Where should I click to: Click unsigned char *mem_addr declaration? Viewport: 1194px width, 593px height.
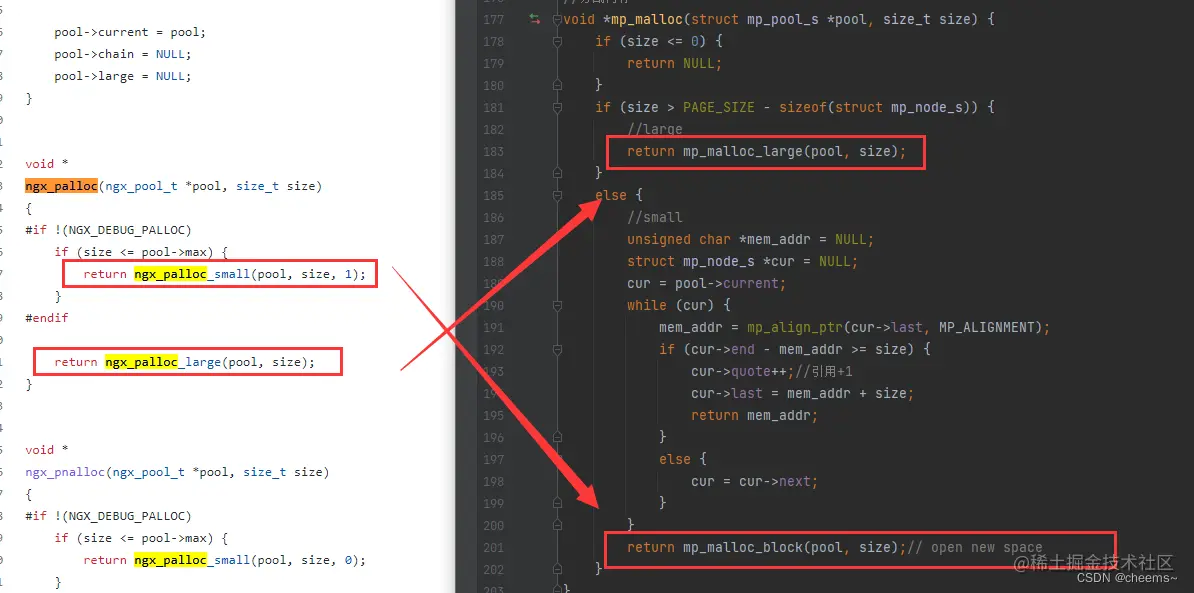[x=751, y=239]
